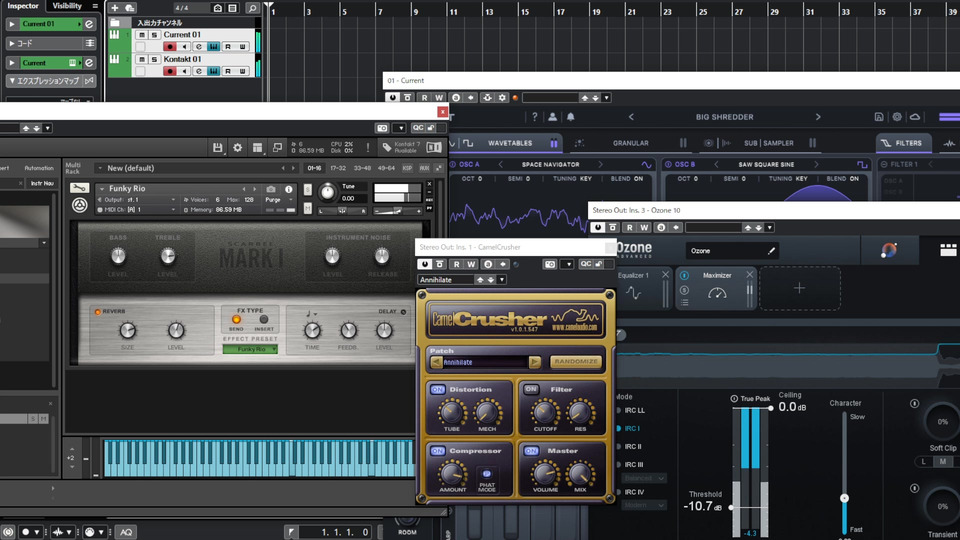This screenshot has width=960, height=540.
Task: Click the wrench icon beside Funky Rio
Action: tap(79, 188)
